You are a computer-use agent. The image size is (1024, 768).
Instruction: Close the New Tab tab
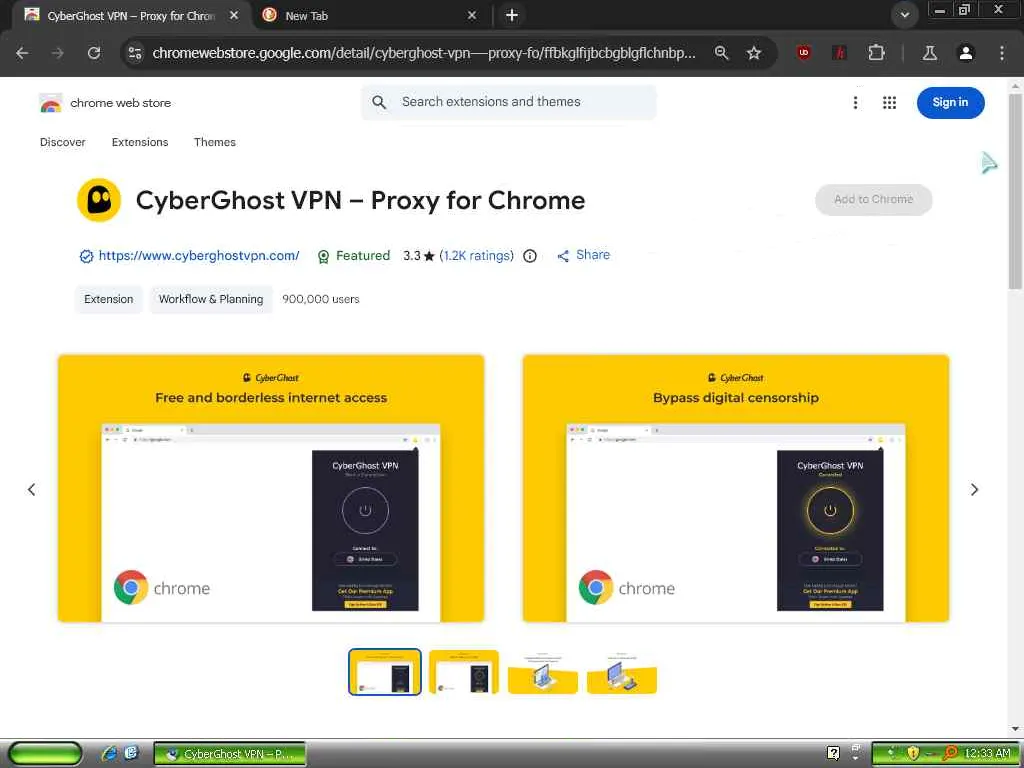[x=472, y=15]
